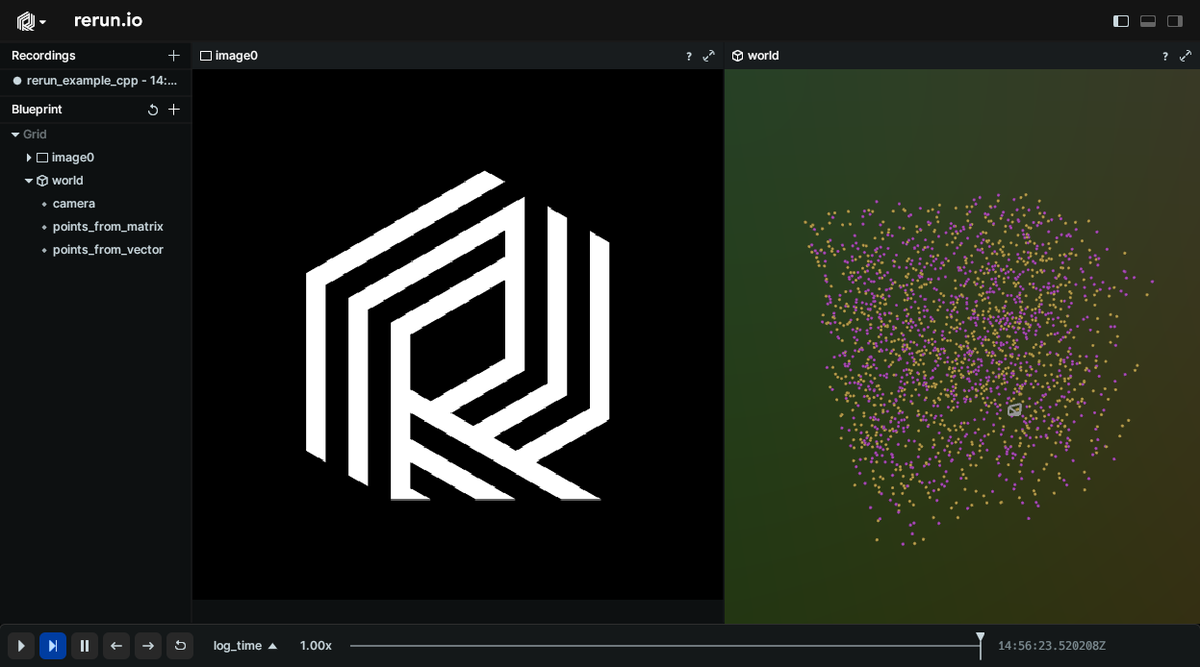Select points_from_vector in the tree
Viewport: 1200px width, 667px height.
click(x=107, y=250)
